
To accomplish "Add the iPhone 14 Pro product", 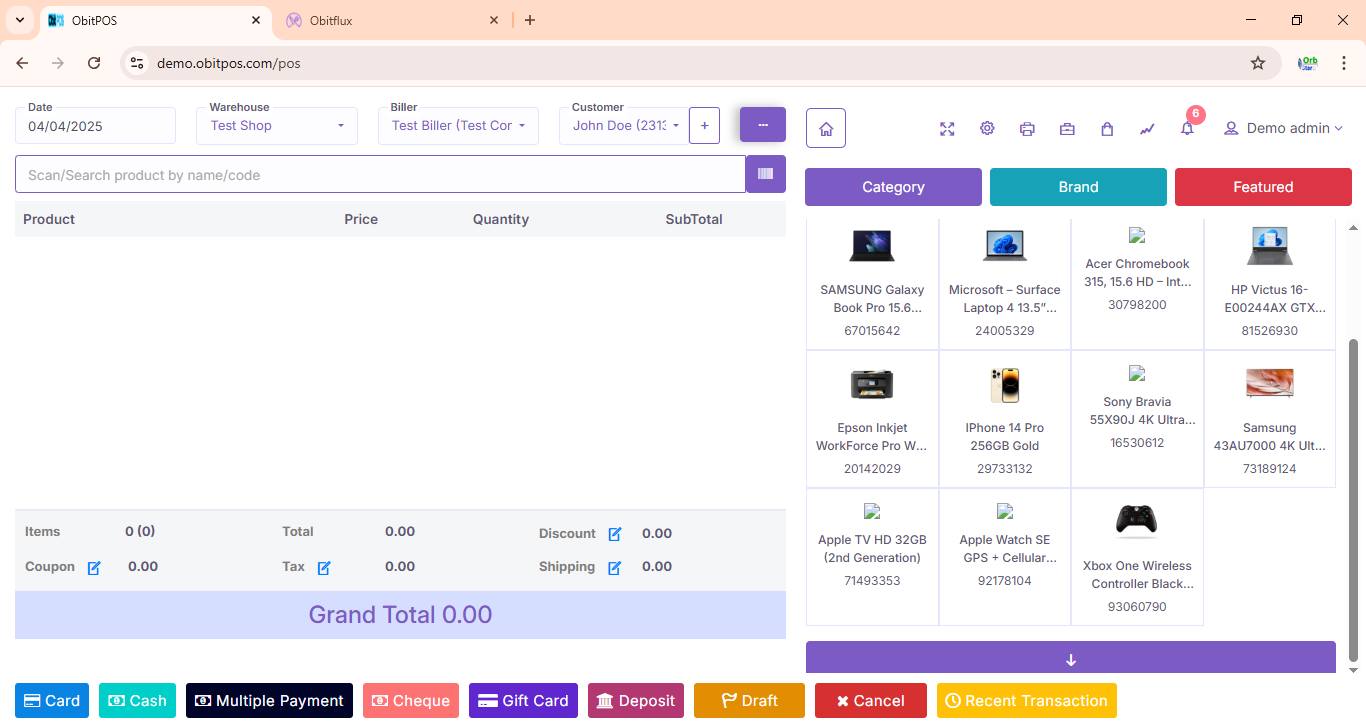I will (x=1004, y=419).
